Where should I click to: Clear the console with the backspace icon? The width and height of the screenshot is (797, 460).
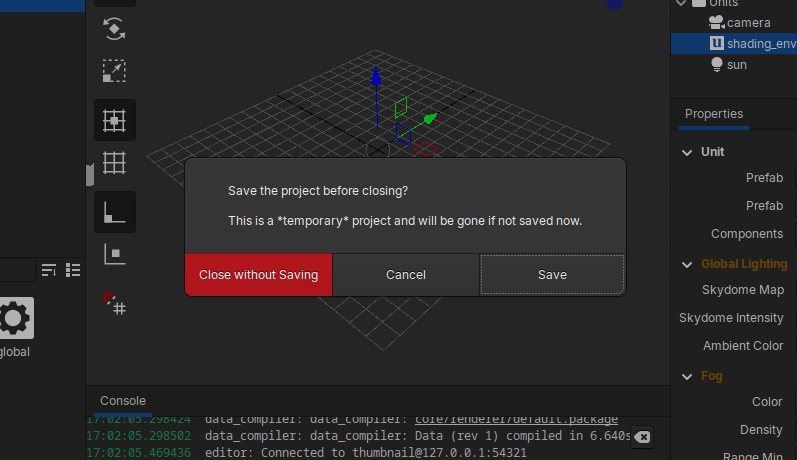642,437
